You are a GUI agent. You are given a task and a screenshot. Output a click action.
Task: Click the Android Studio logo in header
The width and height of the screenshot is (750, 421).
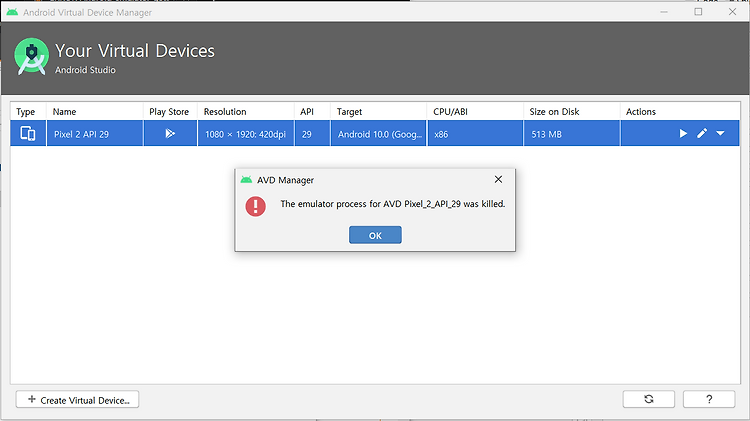32,56
